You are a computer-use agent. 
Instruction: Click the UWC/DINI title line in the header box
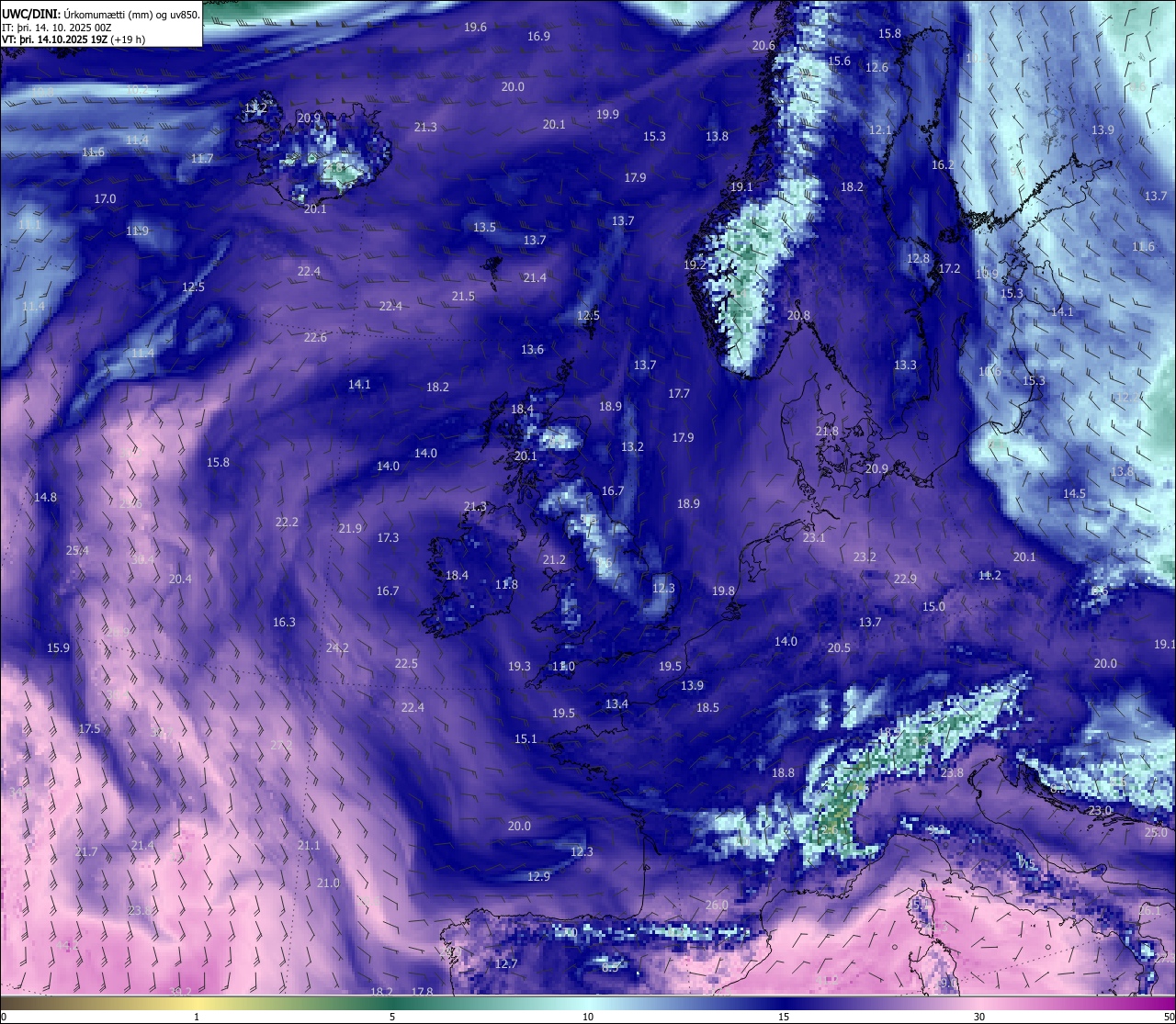(x=100, y=14)
